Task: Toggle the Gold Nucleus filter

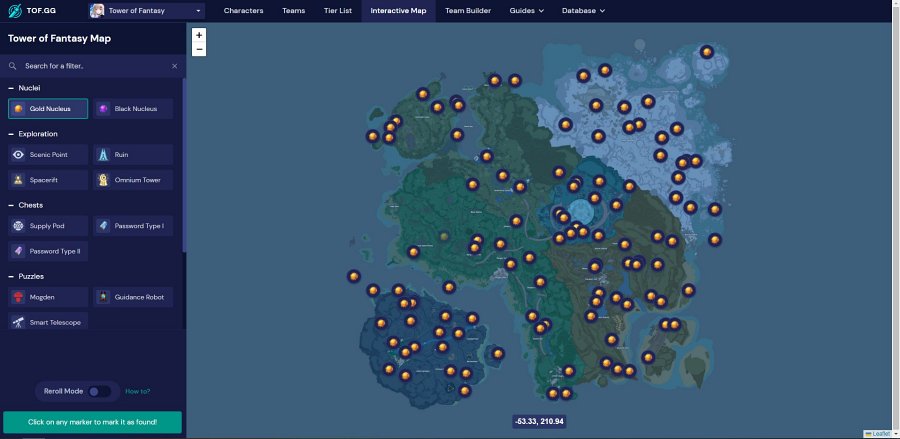Action: pyautogui.click(x=48, y=108)
